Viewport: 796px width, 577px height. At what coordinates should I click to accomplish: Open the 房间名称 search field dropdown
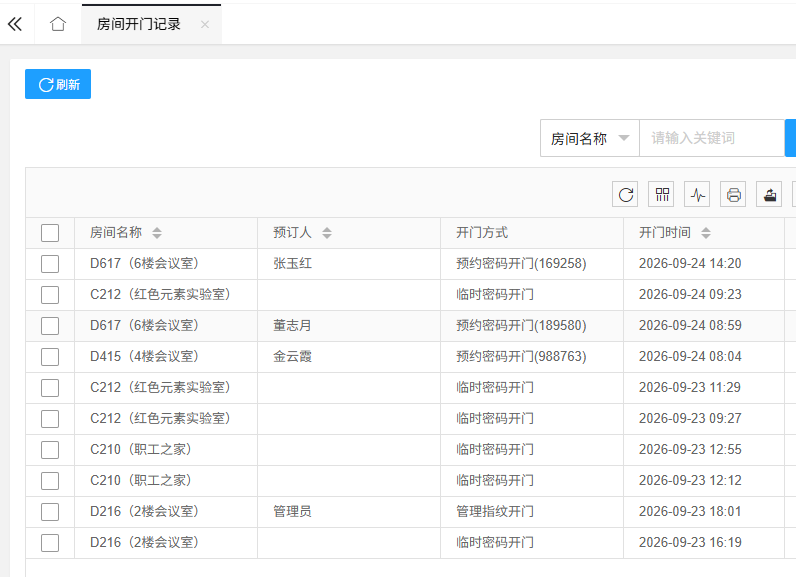[590, 138]
